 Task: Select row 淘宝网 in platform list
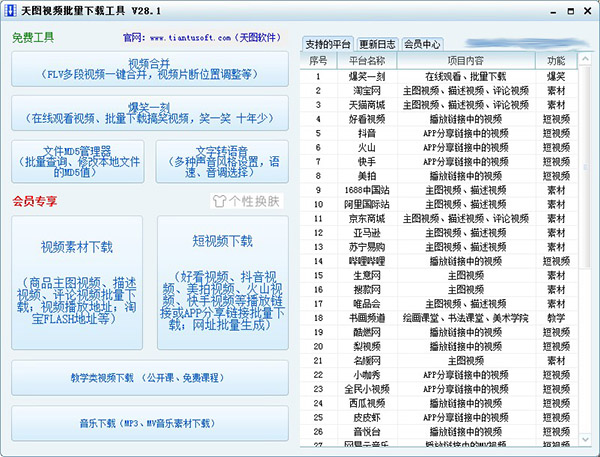(439, 91)
